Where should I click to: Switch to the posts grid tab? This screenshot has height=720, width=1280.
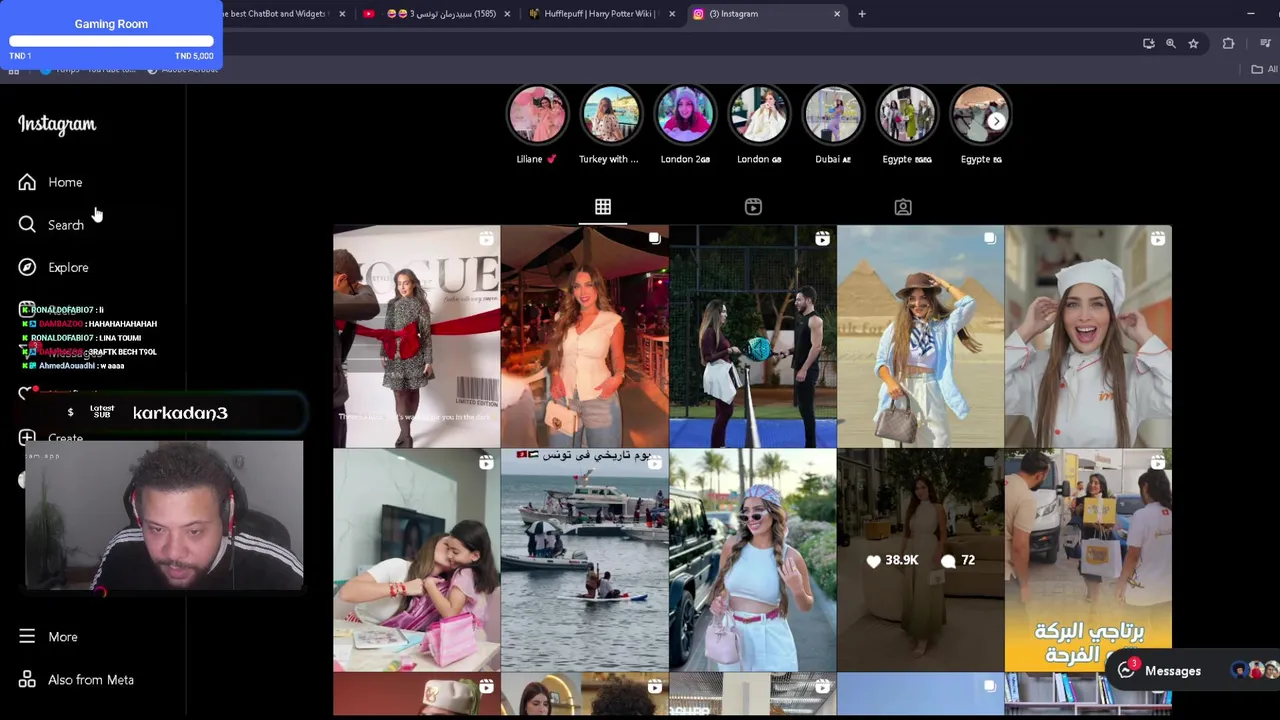click(x=603, y=207)
